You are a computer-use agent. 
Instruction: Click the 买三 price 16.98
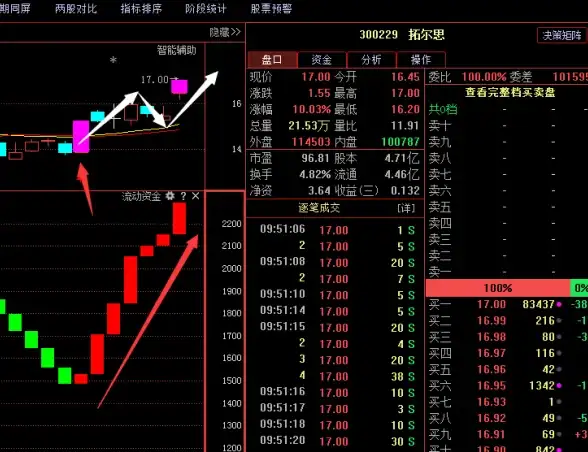tap(491, 337)
